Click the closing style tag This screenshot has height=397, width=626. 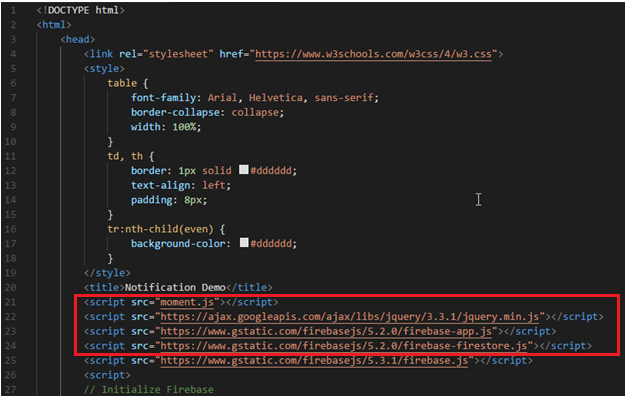(107, 273)
